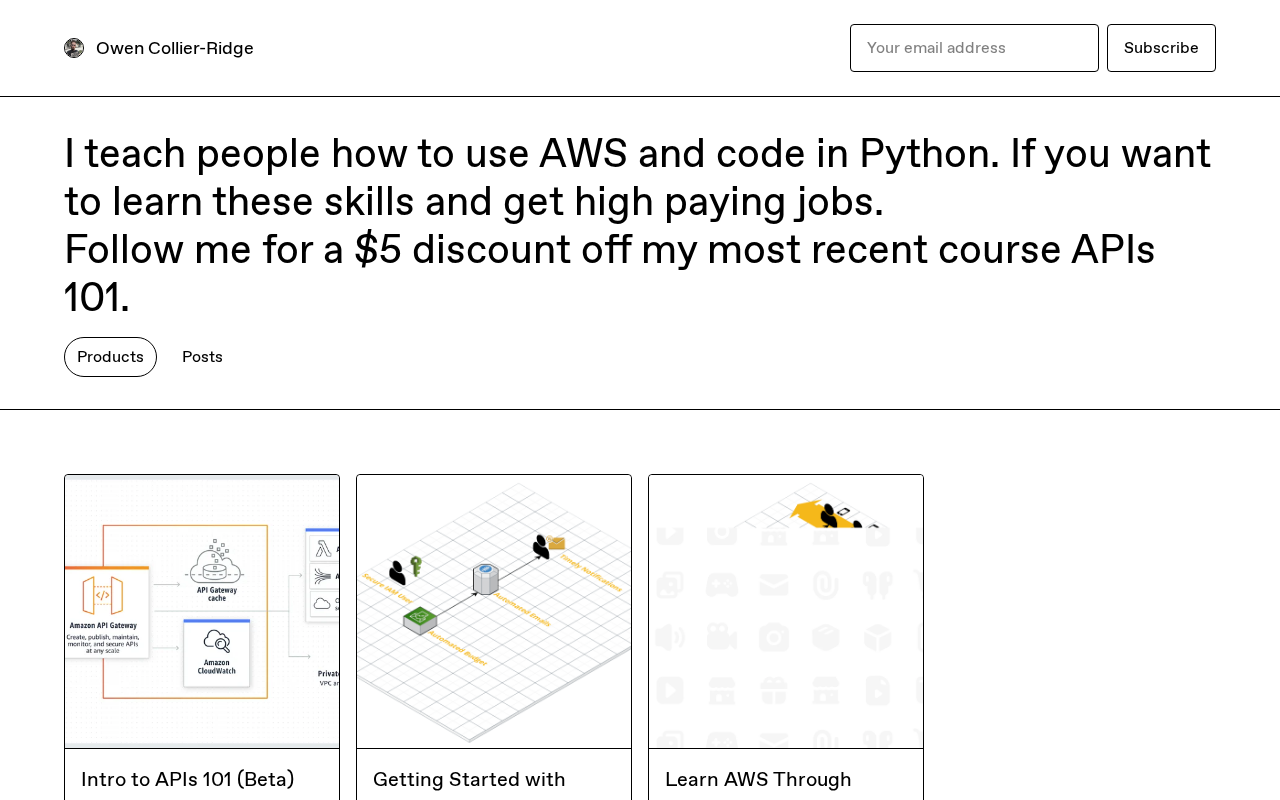Click the green Automated Budget block icon
The image size is (1280, 800).
420,620
